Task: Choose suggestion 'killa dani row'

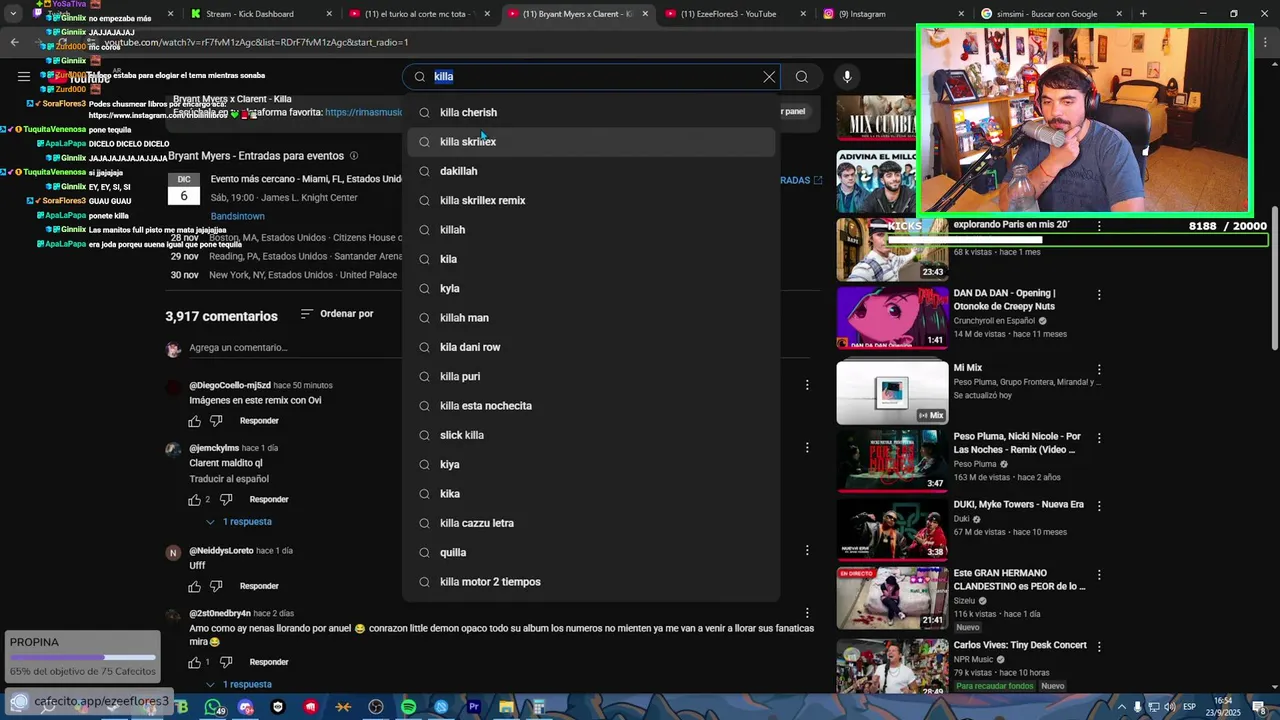Action: pos(591,347)
